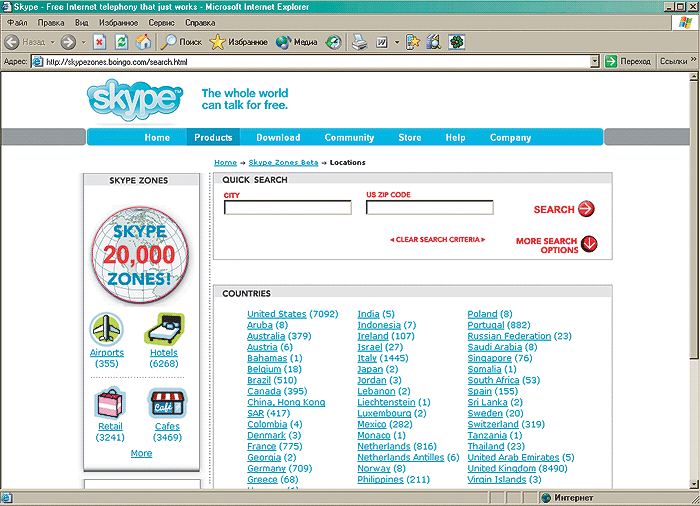Click the Print toolbar icon
This screenshot has width=700, height=506.
pyautogui.click(x=359, y=42)
